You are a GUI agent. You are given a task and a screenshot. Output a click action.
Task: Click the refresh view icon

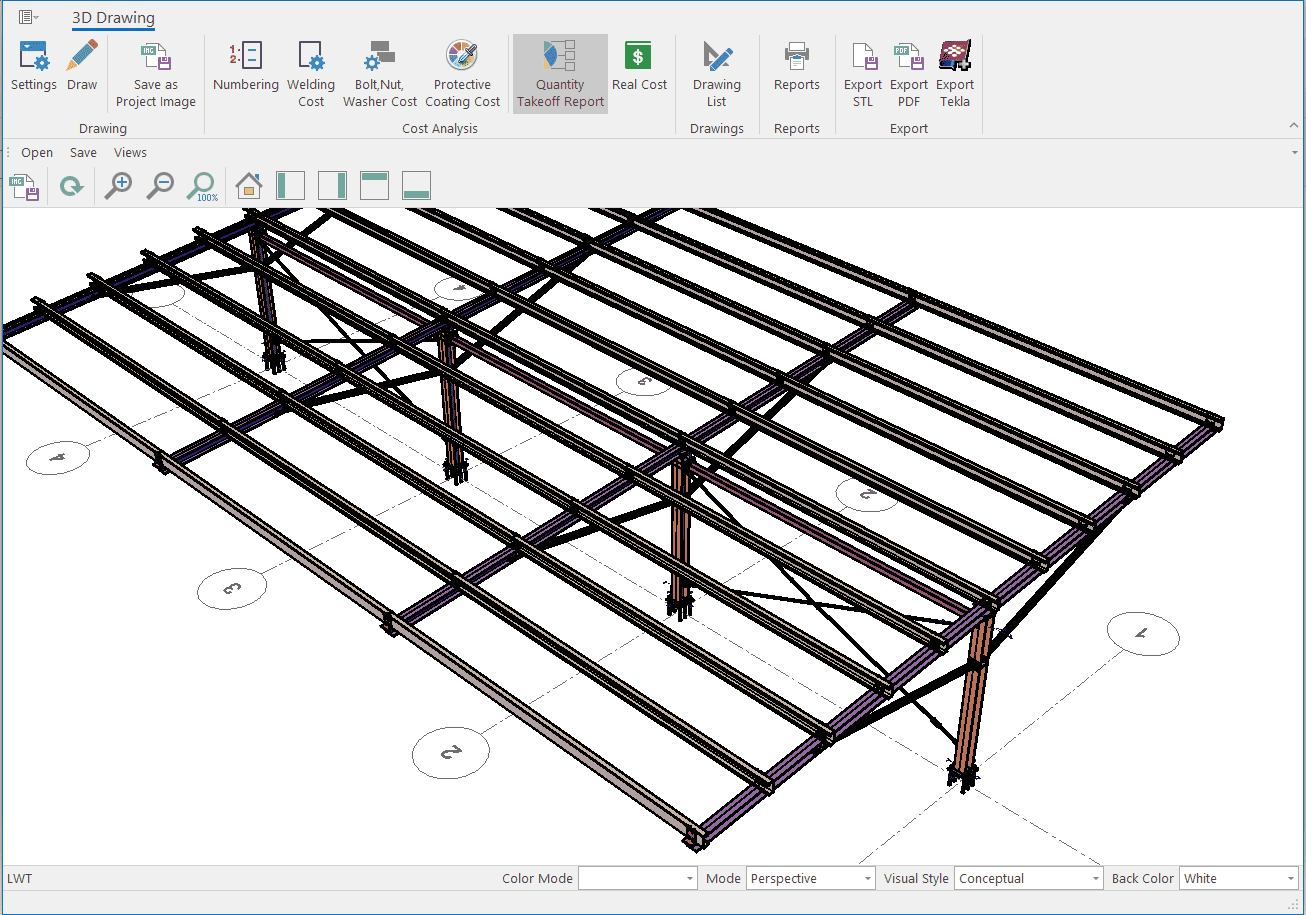coord(71,186)
